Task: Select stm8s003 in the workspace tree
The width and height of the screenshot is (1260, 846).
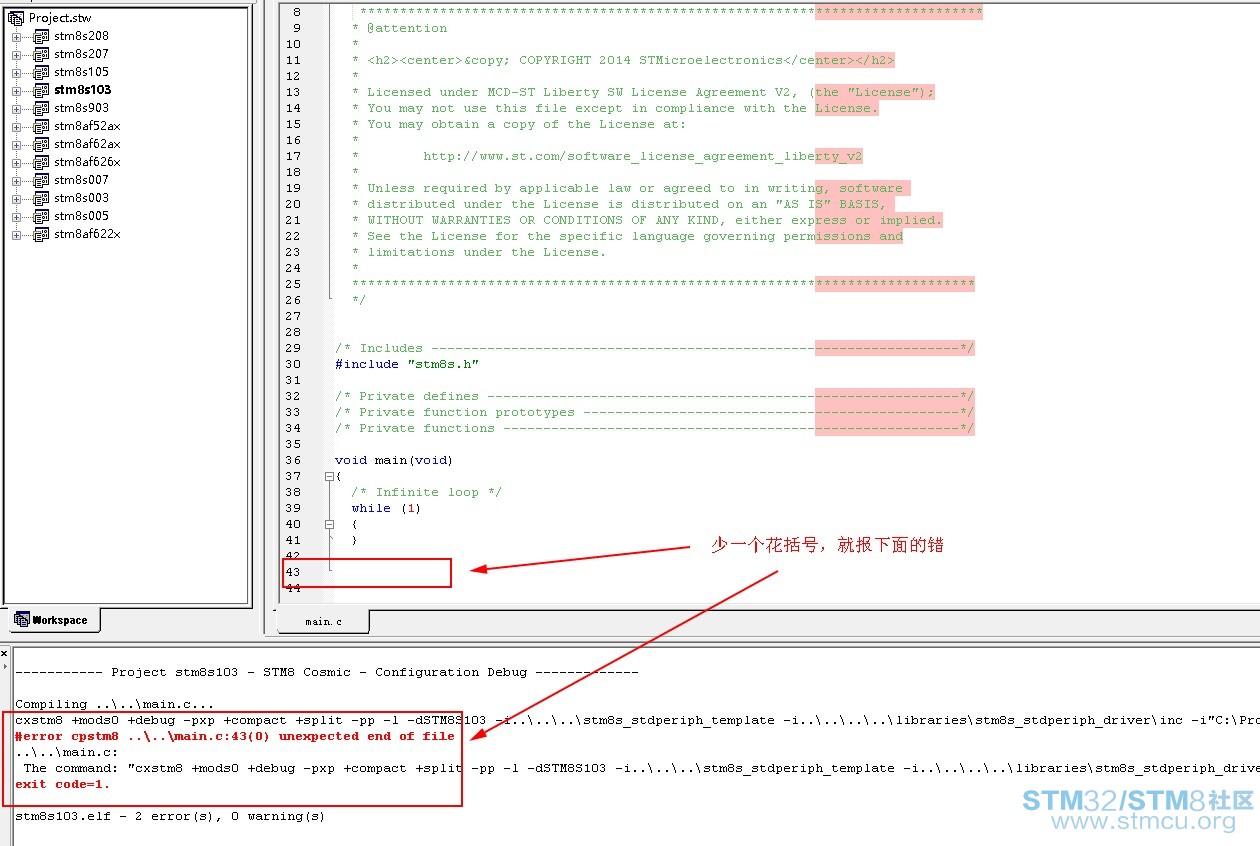Action: point(81,198)
